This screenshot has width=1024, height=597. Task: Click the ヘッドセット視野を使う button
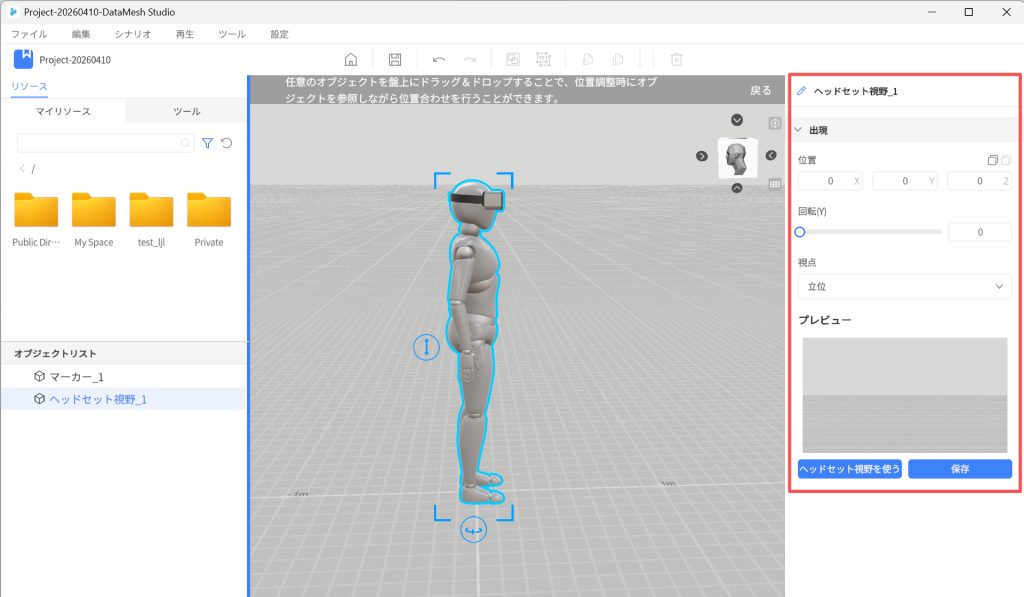click(x=850, y=469)
